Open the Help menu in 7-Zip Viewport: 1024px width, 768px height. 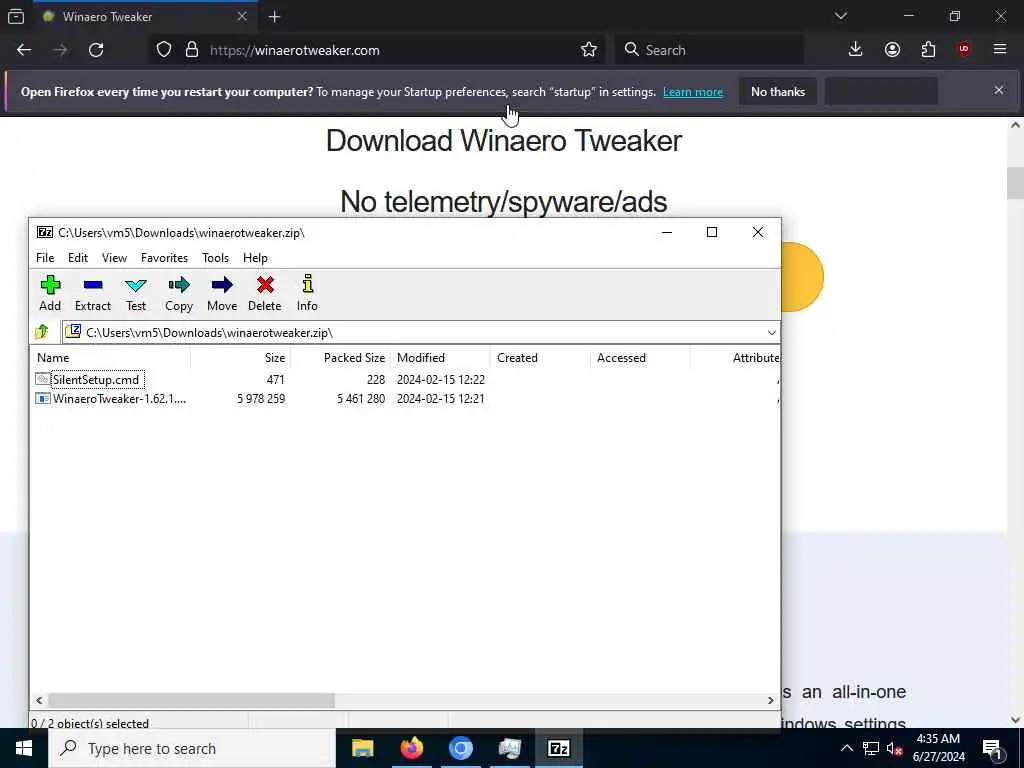click(x=255, y=258)
